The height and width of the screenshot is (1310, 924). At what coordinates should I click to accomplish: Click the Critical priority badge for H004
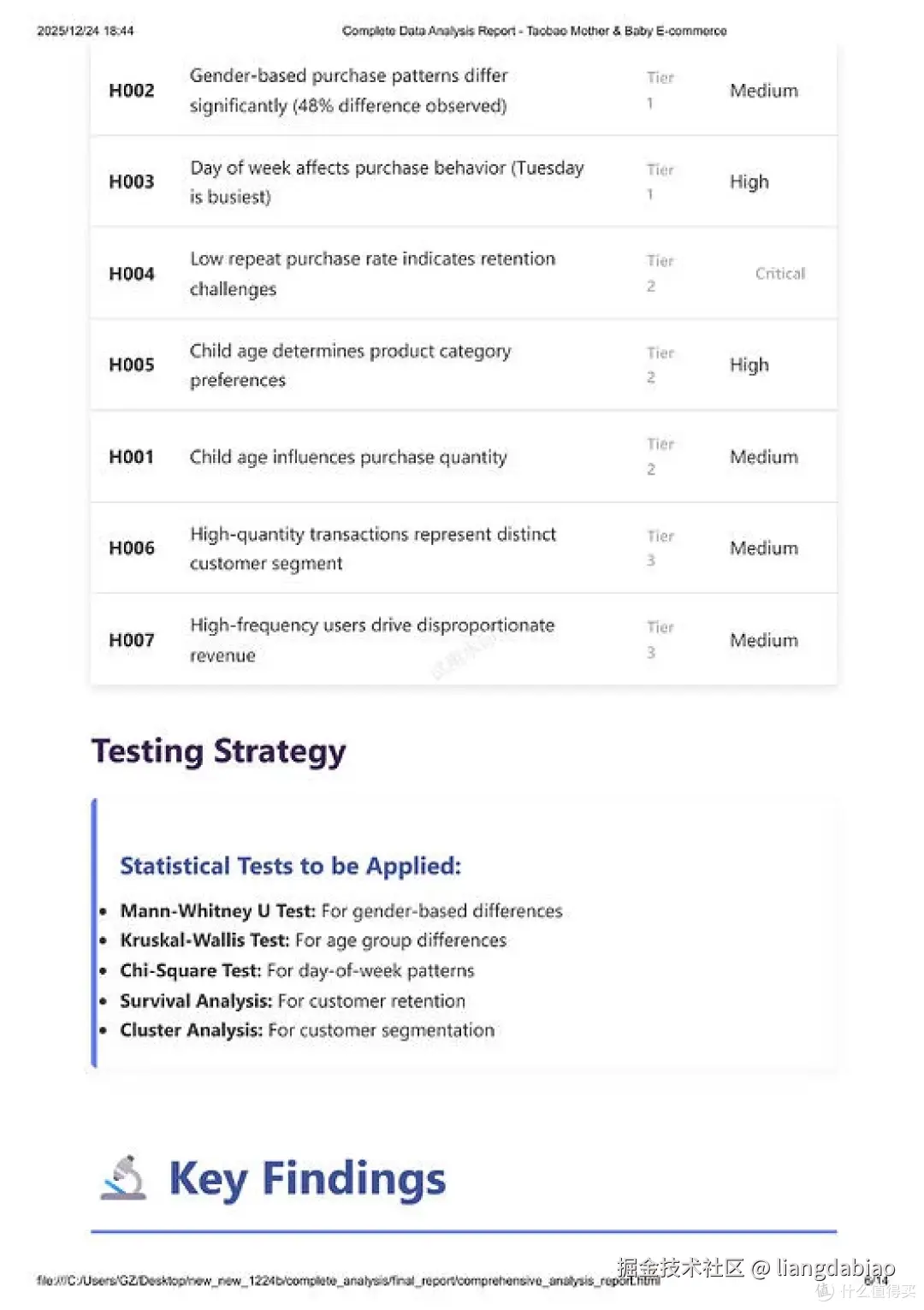pos(779,274)
